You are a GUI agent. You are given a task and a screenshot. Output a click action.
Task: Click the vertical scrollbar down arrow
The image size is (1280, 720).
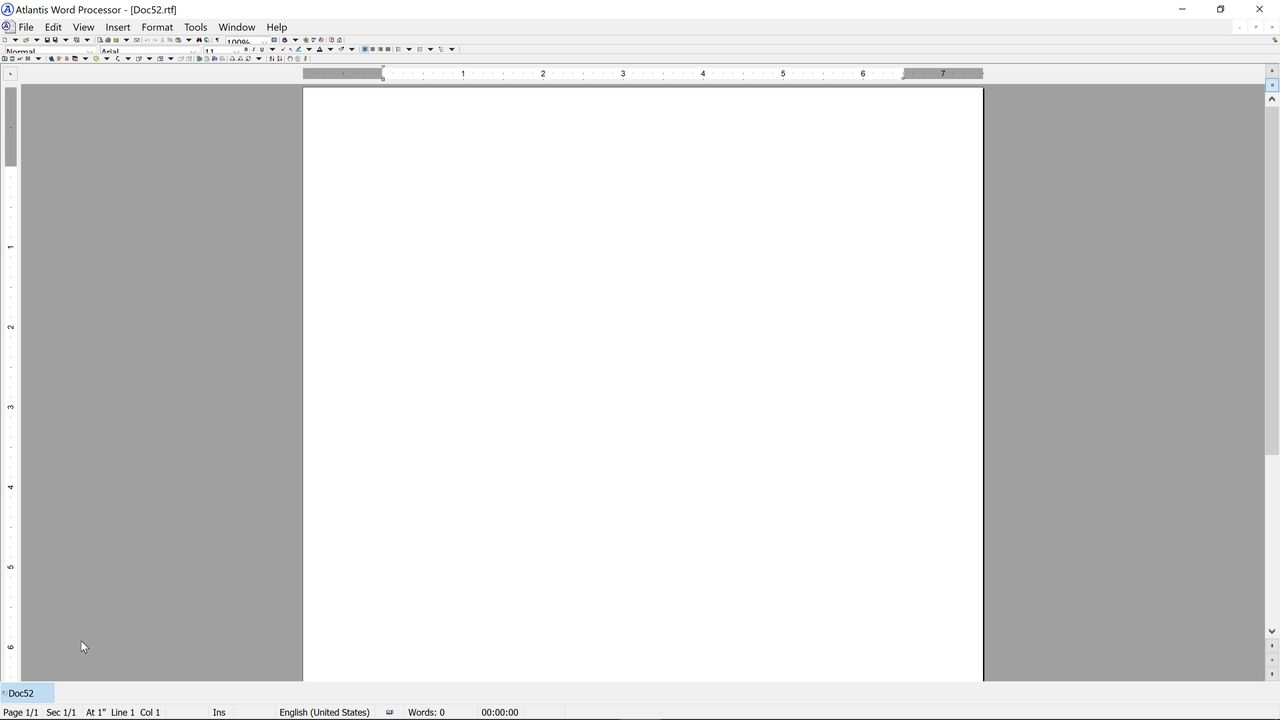pyautogui.click(x=1272, y=631)
